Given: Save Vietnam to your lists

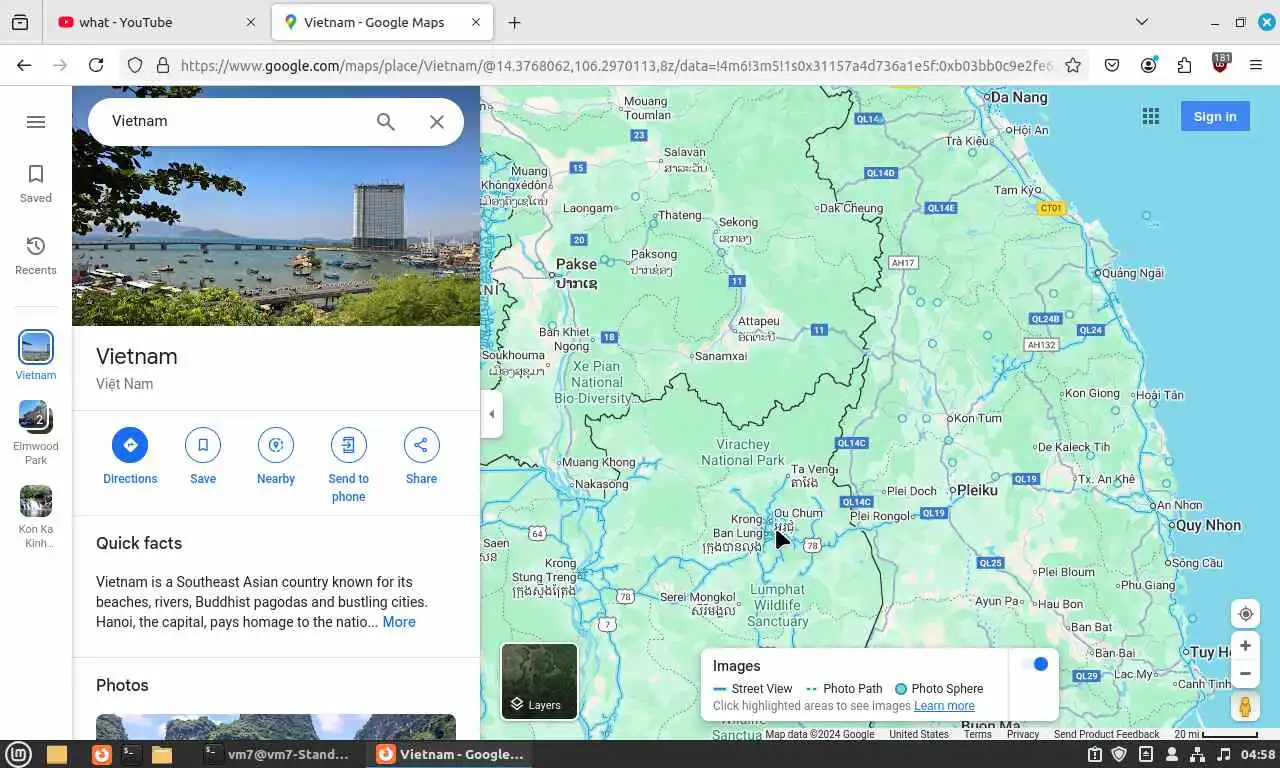Looking at the screenshot, I should pos(203,457).
